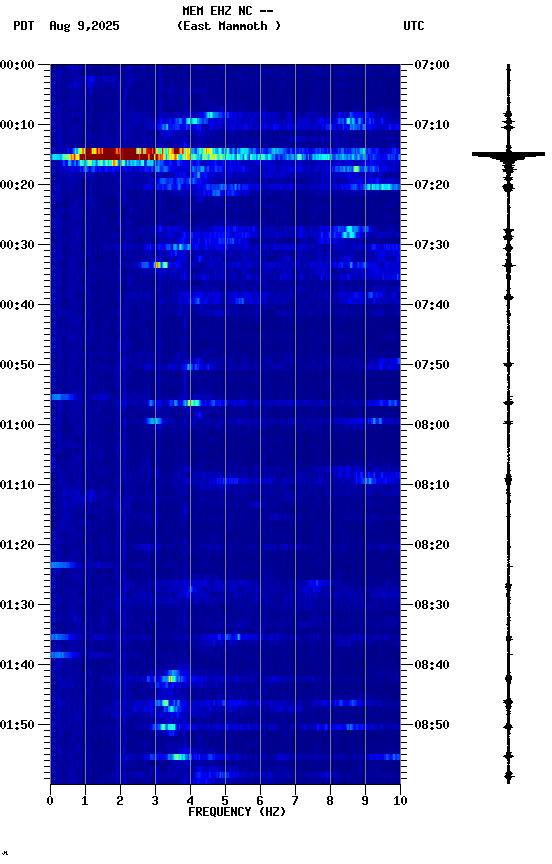Screen dimensions: 552x864
Task: Click the FREQUENCY (HZ) axis label
Action: tap(237, 812)
